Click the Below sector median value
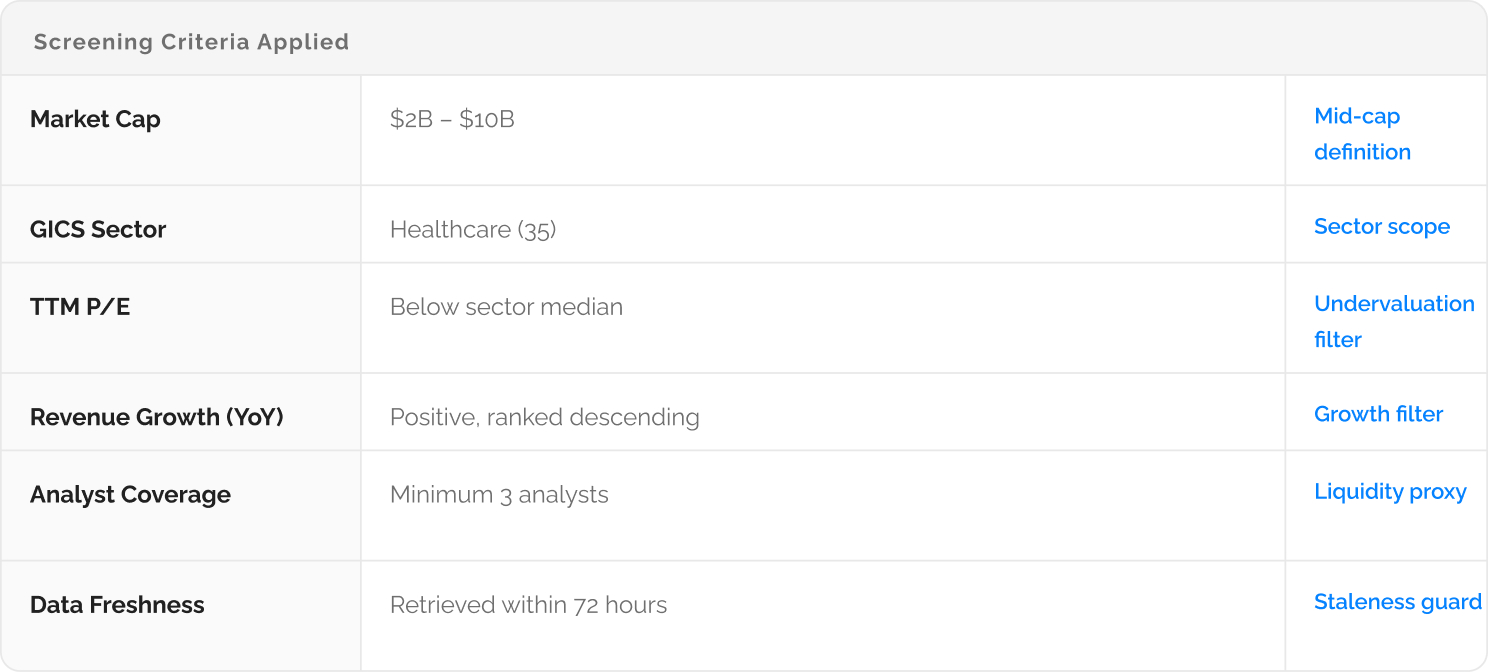 506,307
